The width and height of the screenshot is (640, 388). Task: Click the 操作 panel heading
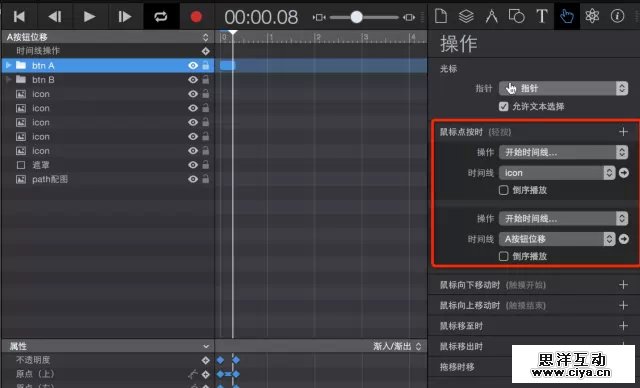click(458, 44)
